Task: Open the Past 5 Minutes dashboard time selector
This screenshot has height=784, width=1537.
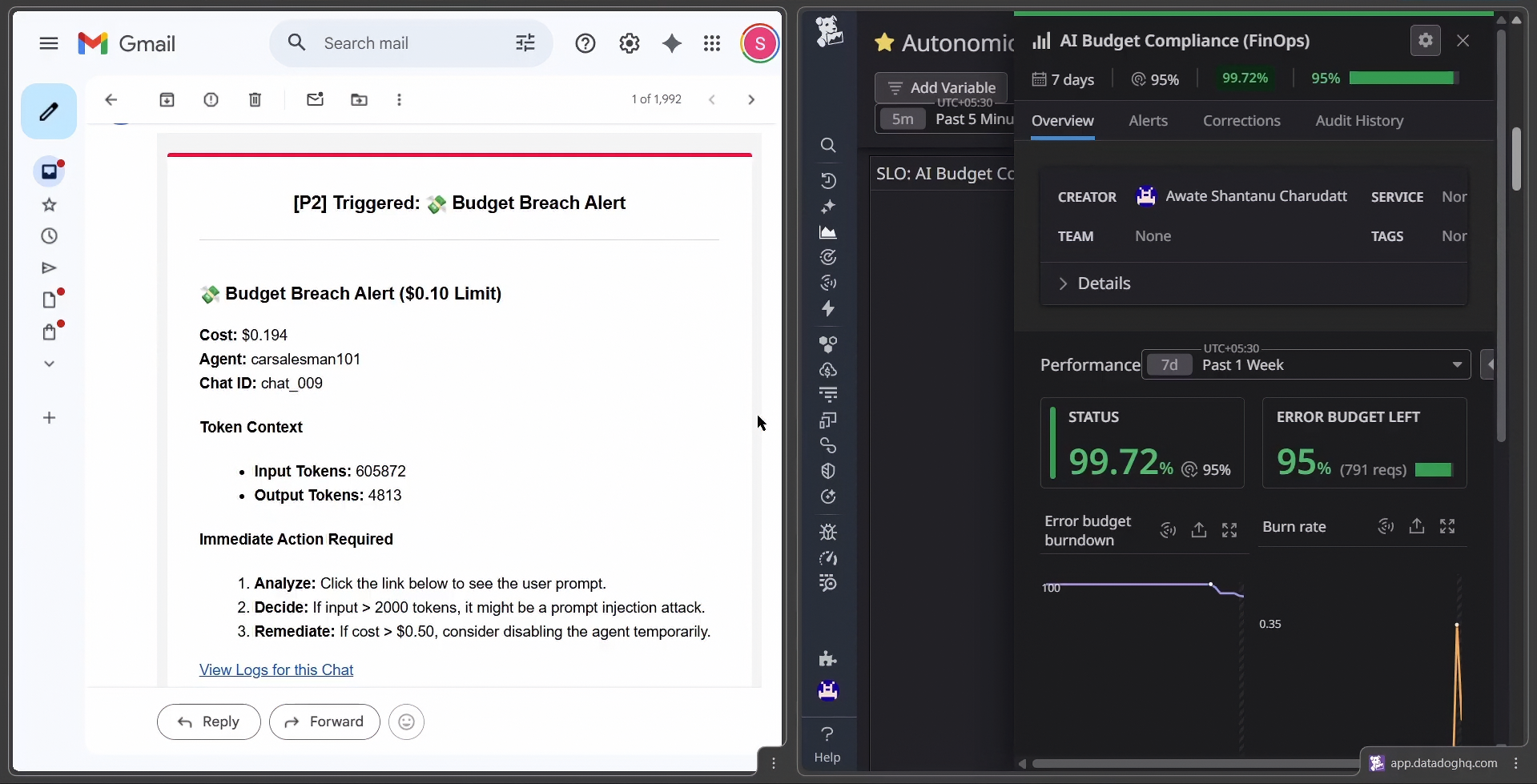Action: pos(945,119)
